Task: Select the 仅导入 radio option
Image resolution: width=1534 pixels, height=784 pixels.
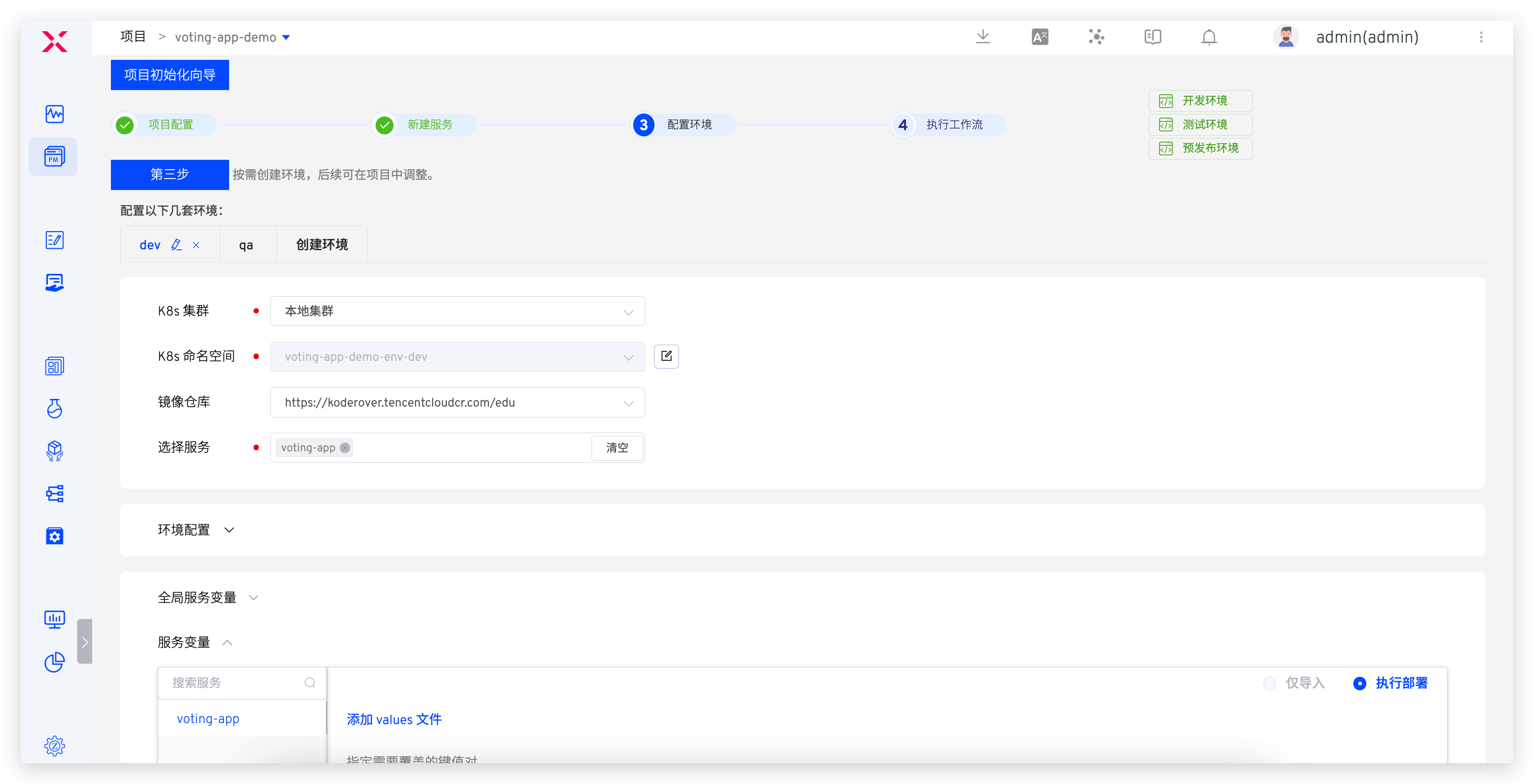Action: (x=1269, y=683)
